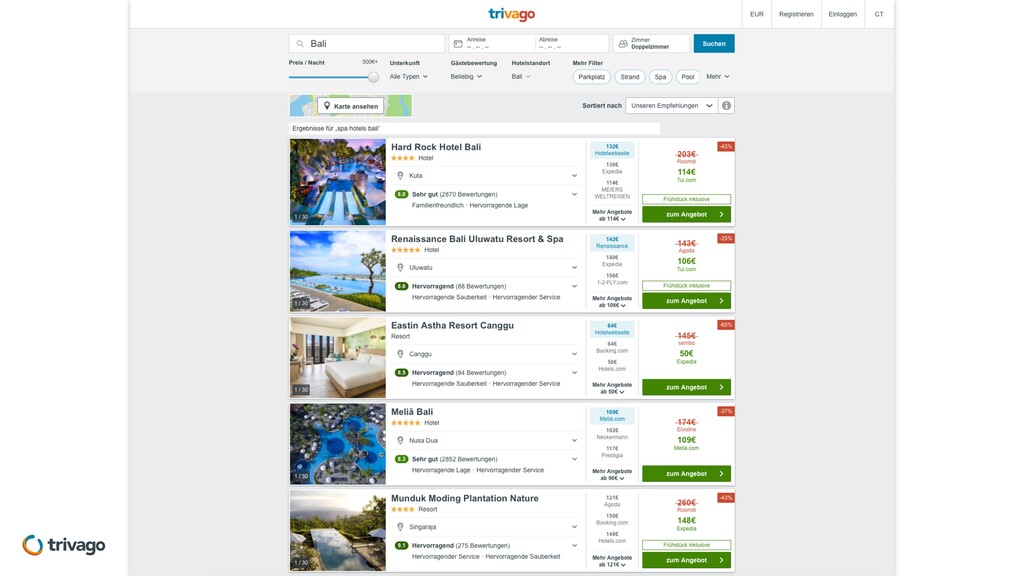Toggle the Parkplatz filter chip
The height and width of the screenshot is (576, 1024).
click(592, 77)
